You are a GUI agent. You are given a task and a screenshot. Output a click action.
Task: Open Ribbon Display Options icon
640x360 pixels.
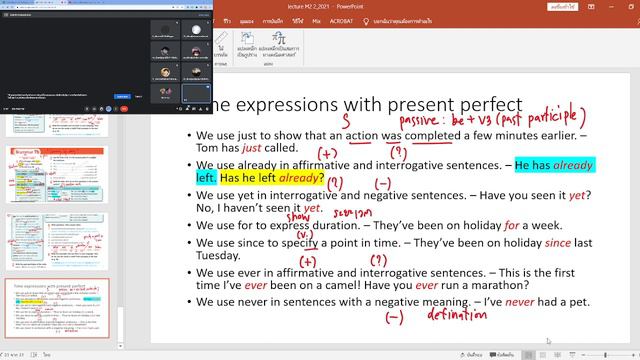(591, 7)
